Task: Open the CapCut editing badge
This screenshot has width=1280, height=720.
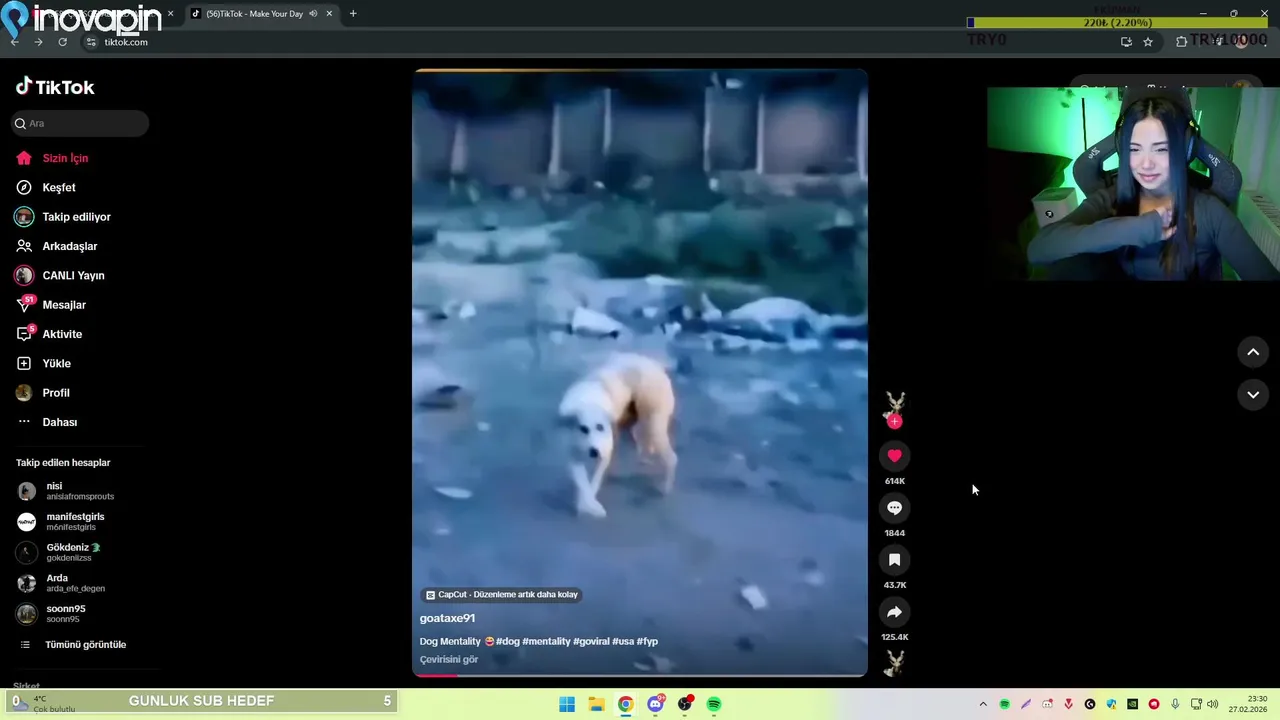Action: pyautogui.click(x=501, y=595)
